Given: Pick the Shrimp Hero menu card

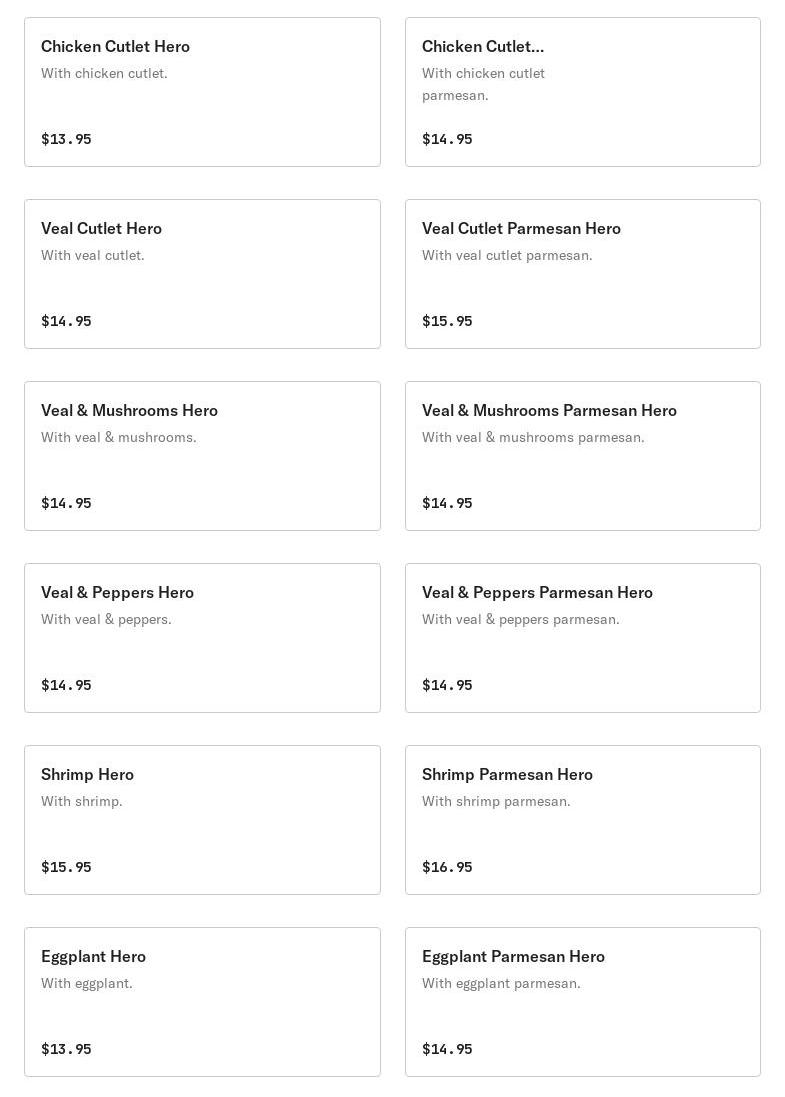Looking at the screenshot, I should (x=202, y=820).
